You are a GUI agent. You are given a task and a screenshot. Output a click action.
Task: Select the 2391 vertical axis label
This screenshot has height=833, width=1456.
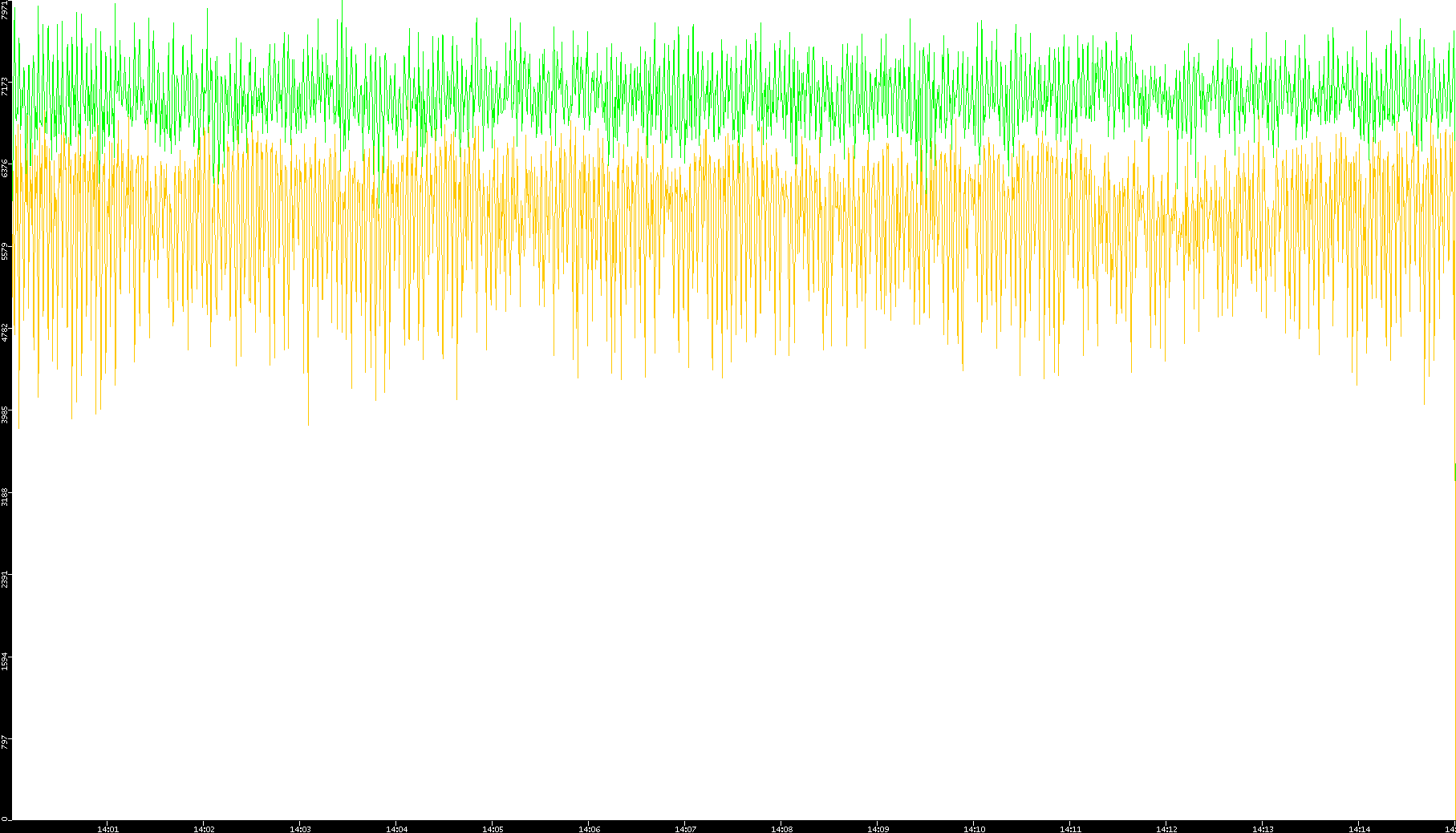tap(6, 579)
